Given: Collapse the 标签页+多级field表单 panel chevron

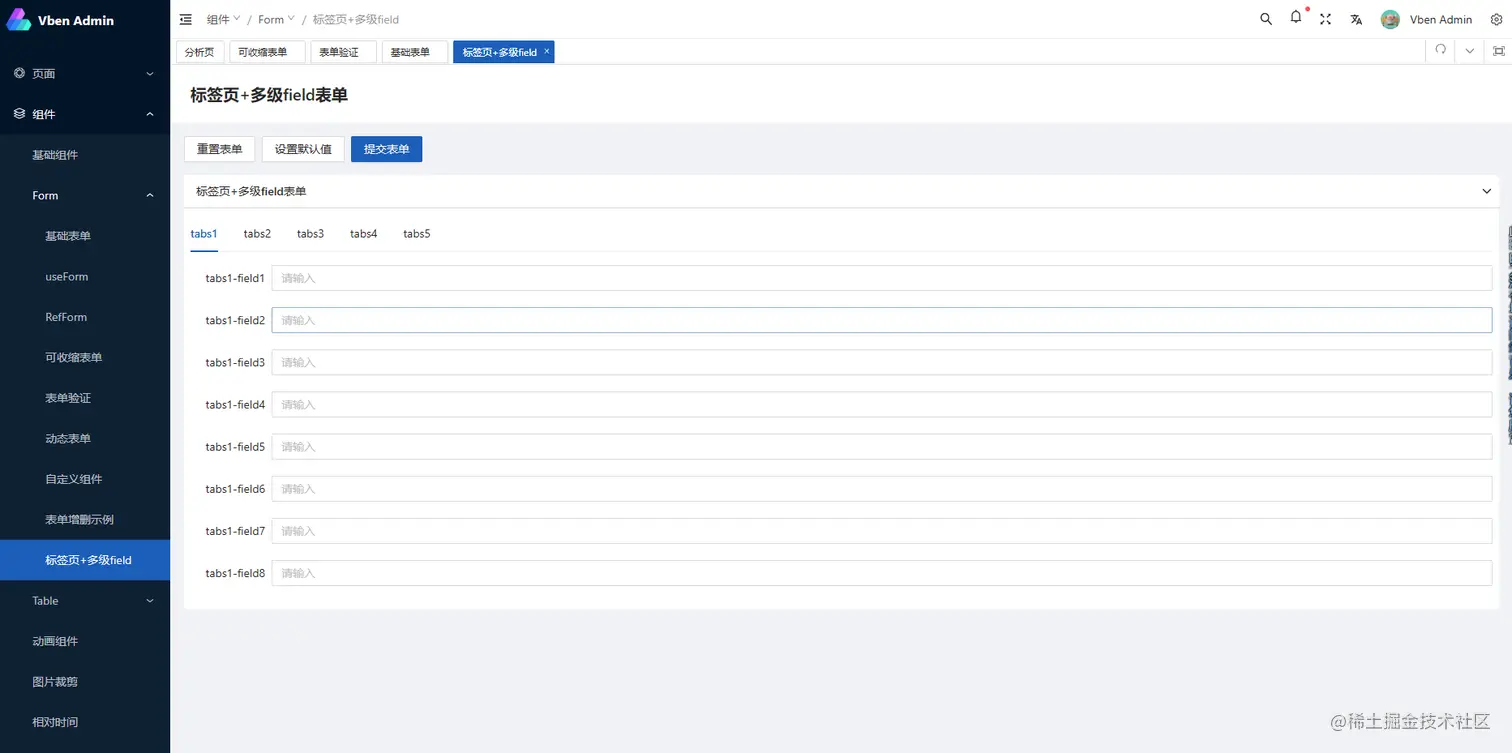Looking at the screenshot, I should tap(1486, 191).
